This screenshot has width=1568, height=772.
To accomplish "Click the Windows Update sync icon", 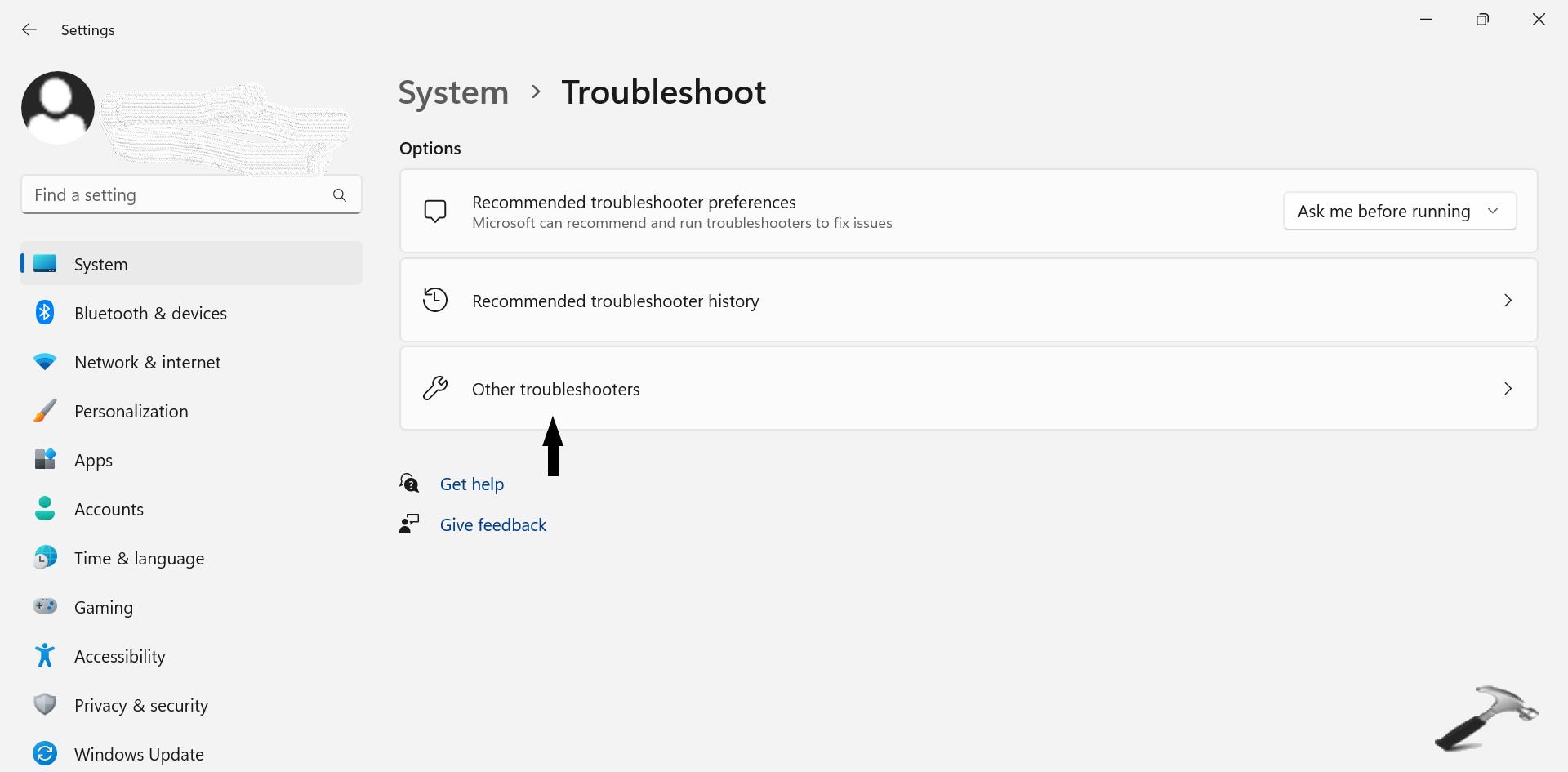I will click(45, 753).
